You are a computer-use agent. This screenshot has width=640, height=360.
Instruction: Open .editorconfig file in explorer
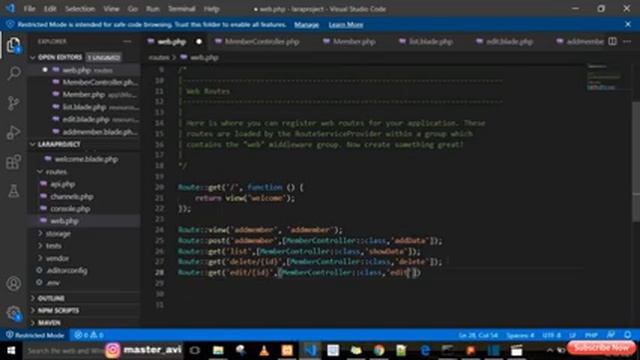click(67, 270)
